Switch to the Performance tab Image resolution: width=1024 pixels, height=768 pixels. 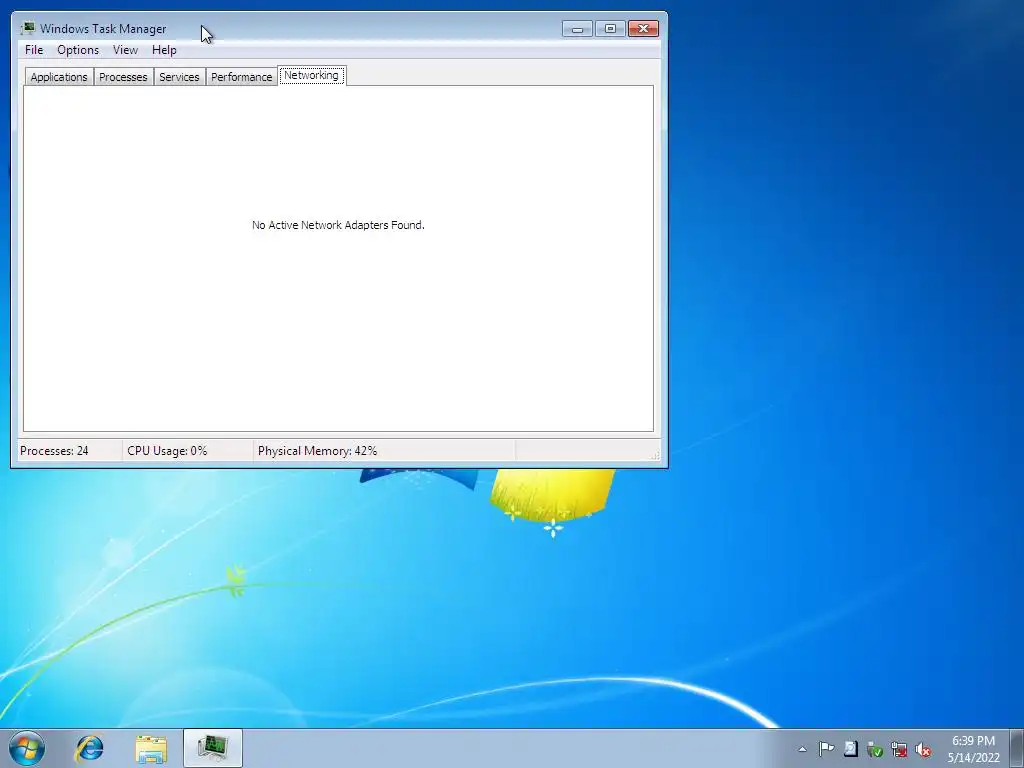241,76
